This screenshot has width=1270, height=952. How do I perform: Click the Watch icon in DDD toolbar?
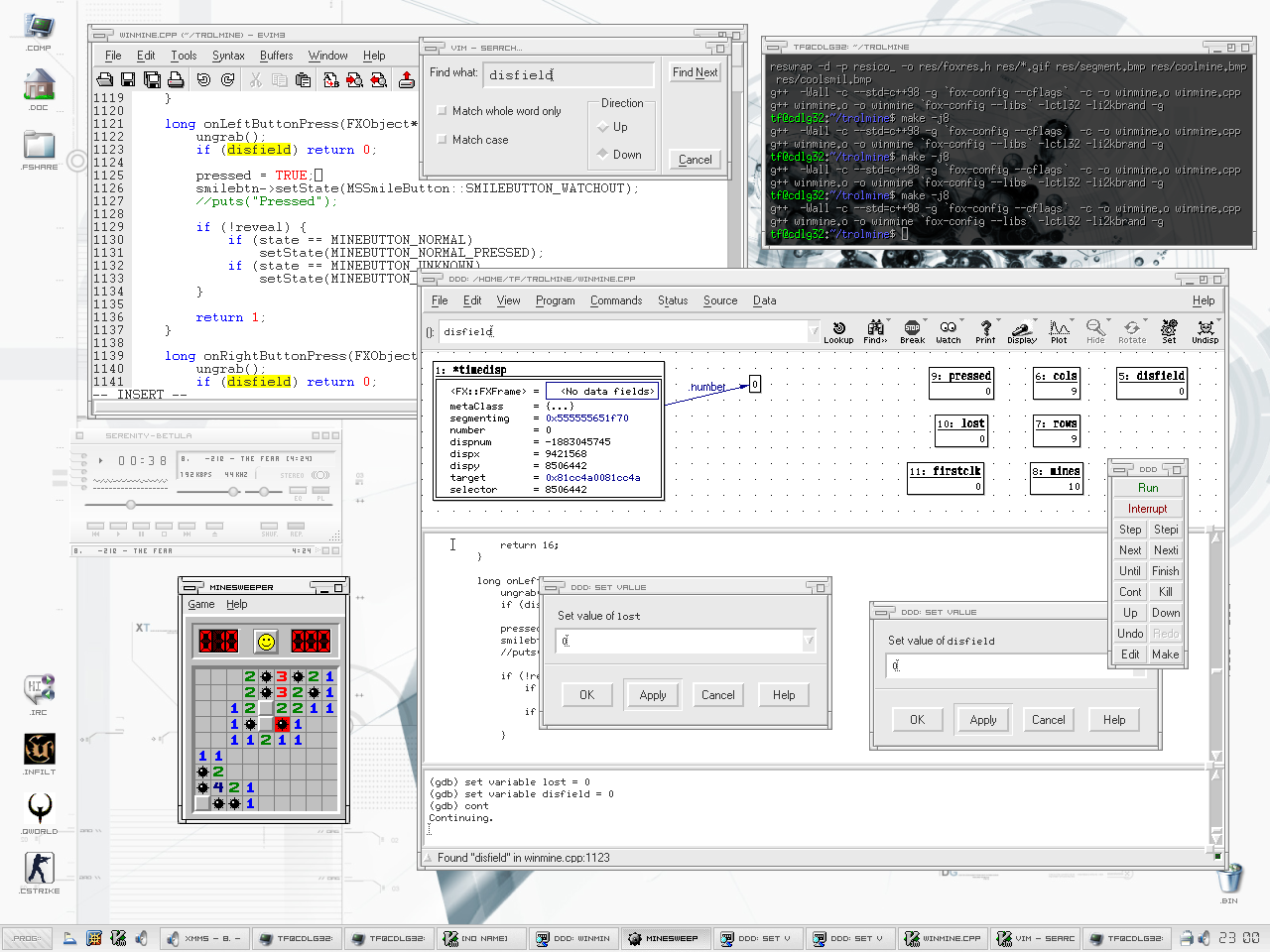949,328
